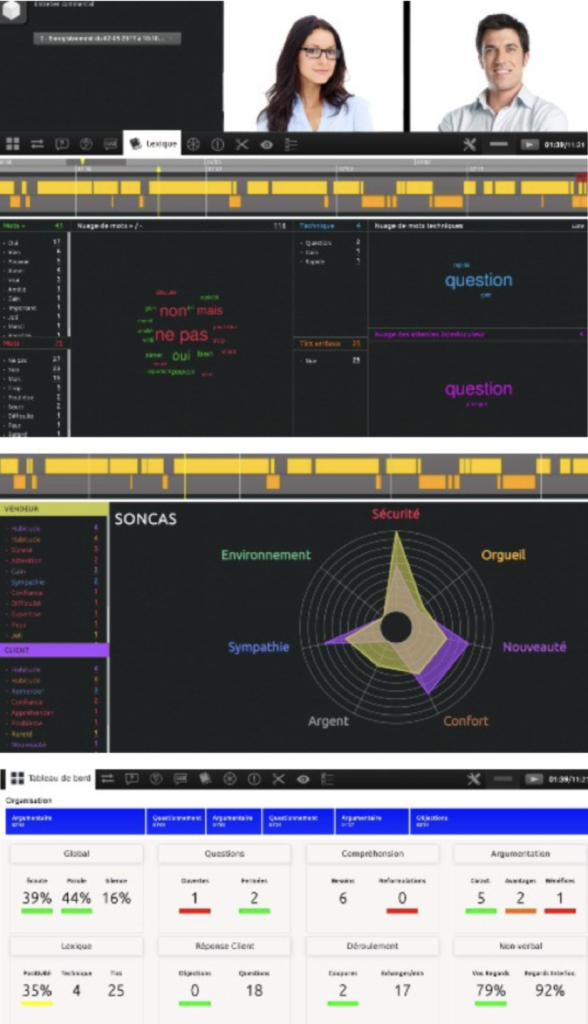Expand the CLIENT word list header

(54, 650)
